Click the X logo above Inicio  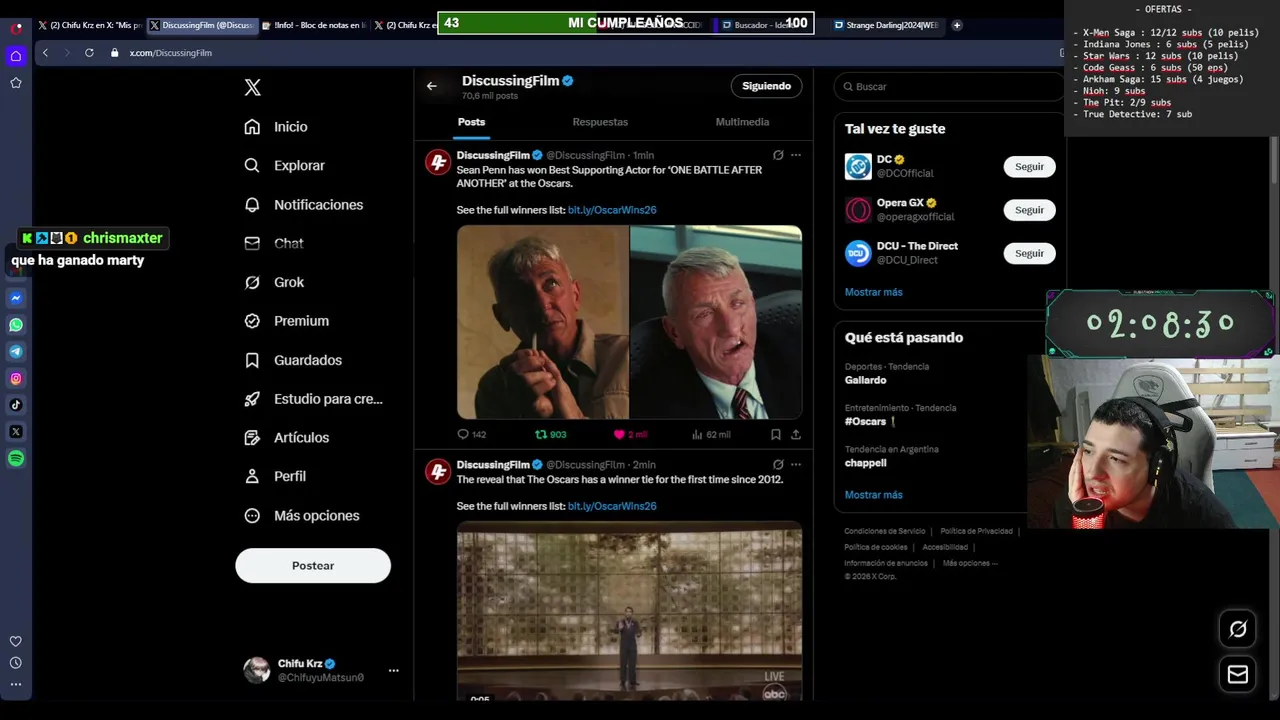coord(252,88)
